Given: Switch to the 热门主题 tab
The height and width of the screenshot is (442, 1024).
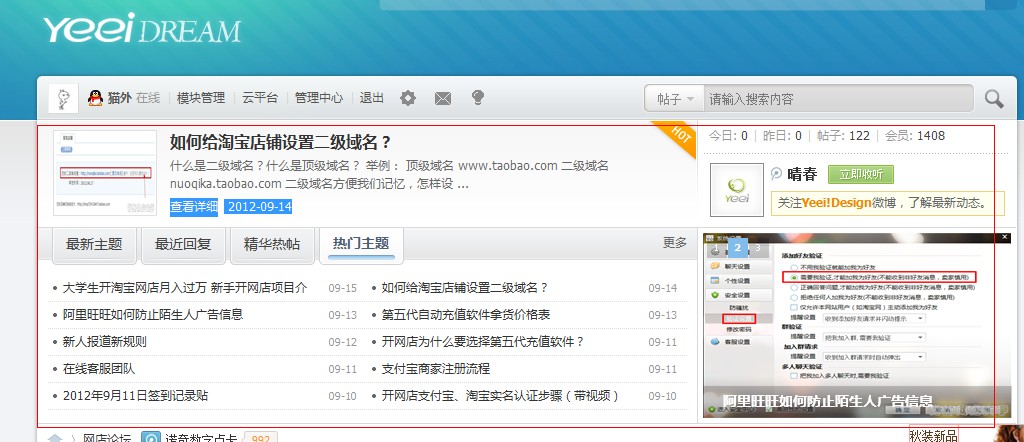Looking at the screenshot, I should (361, 244).
